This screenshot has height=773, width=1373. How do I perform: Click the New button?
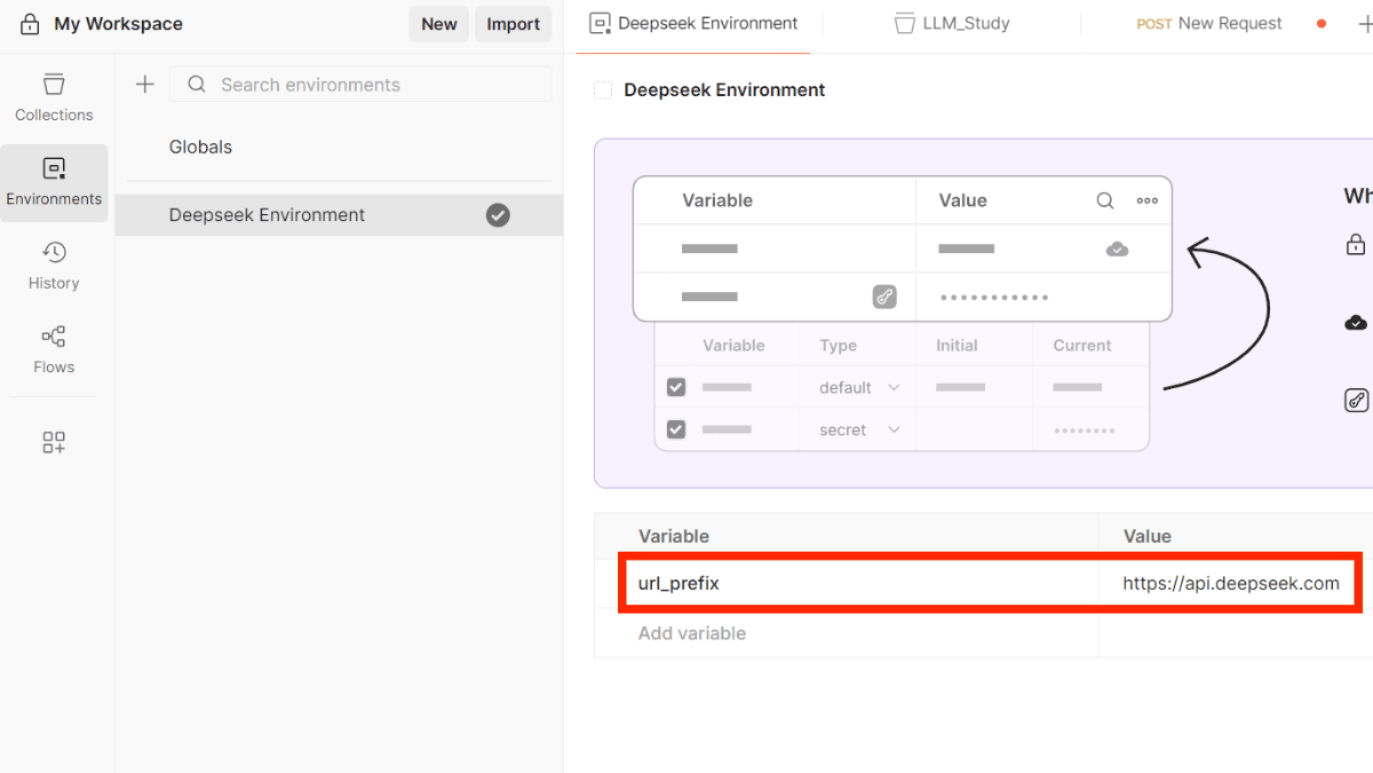point(439,24)
